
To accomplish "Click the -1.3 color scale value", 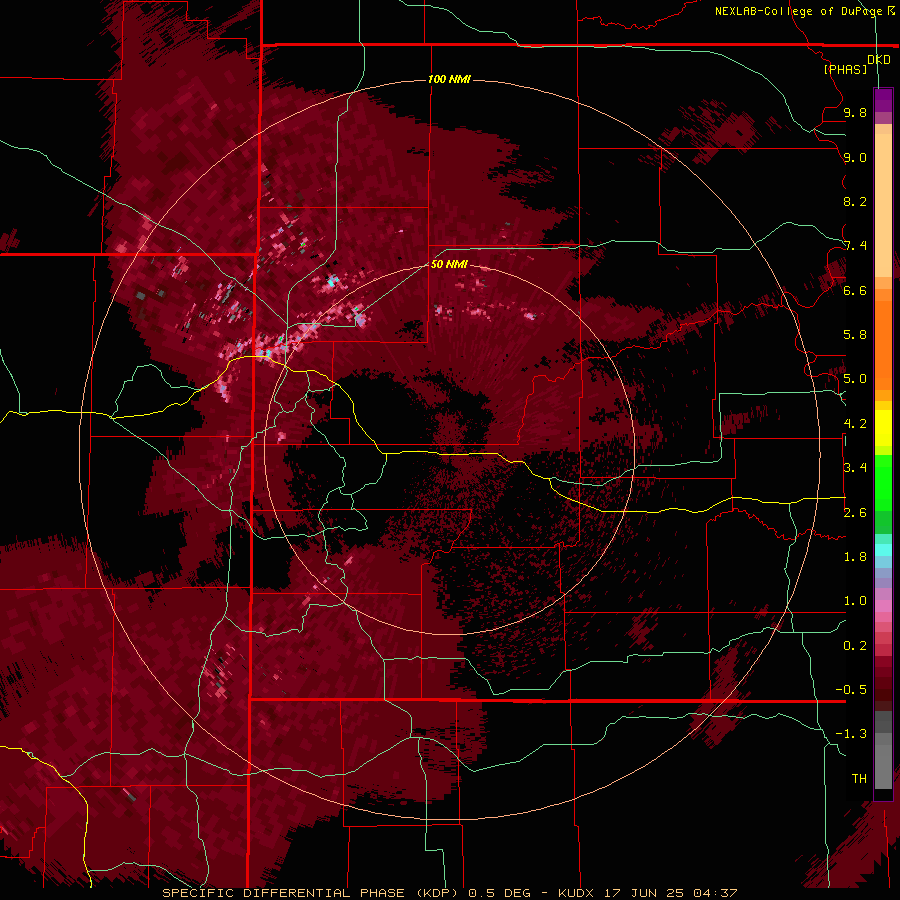I will coord(851,734).
